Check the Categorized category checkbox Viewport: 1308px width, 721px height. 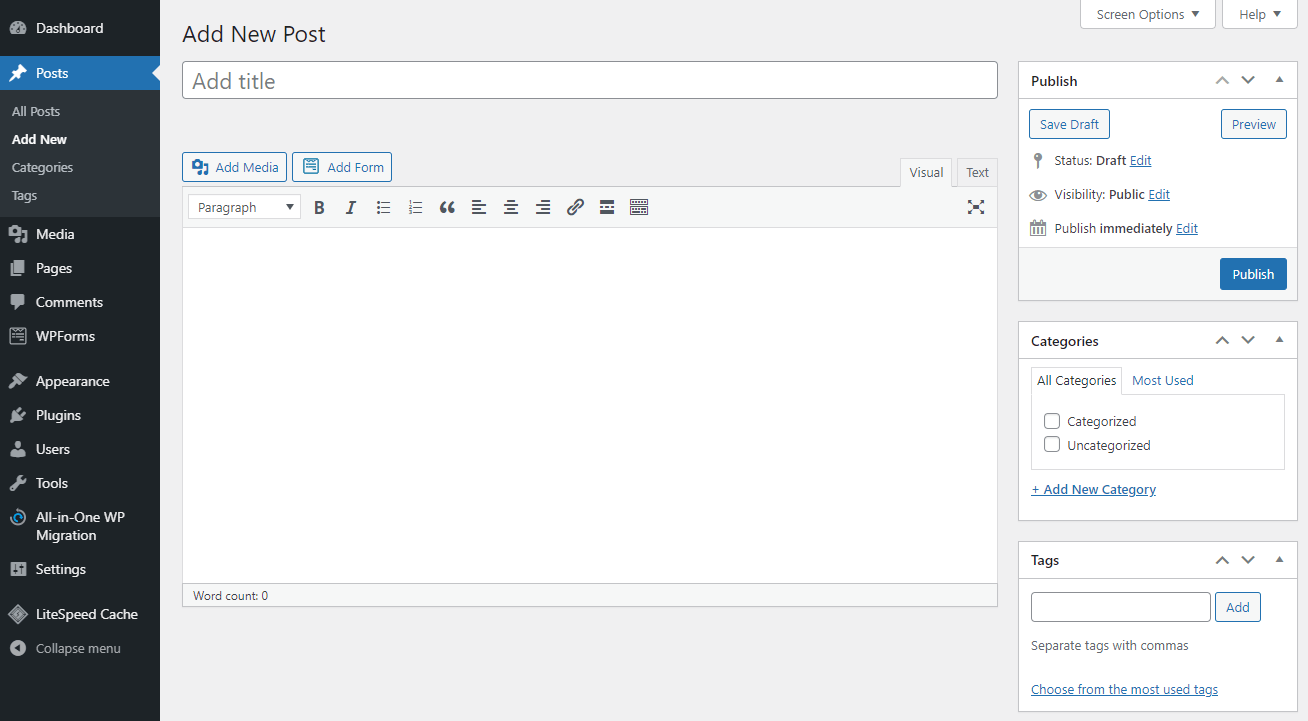click(1051, 420)
